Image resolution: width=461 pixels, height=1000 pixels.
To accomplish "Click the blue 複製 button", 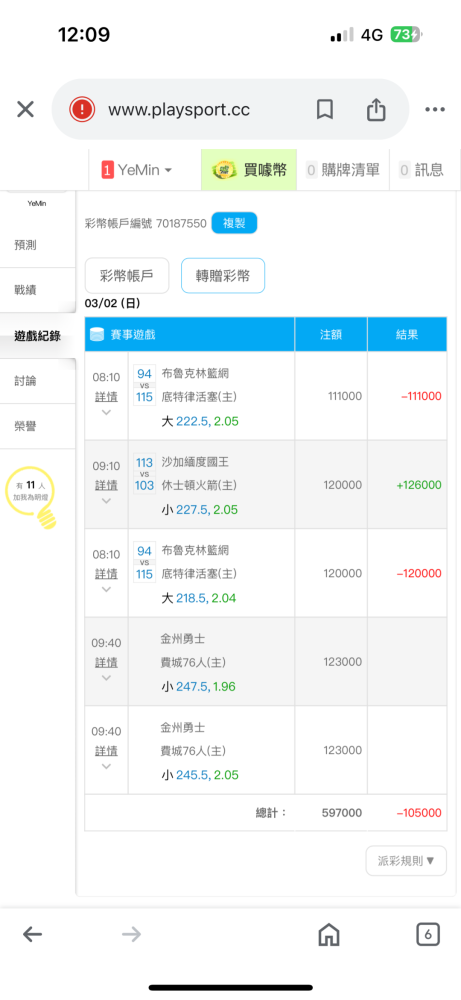I will pos(235,223).
